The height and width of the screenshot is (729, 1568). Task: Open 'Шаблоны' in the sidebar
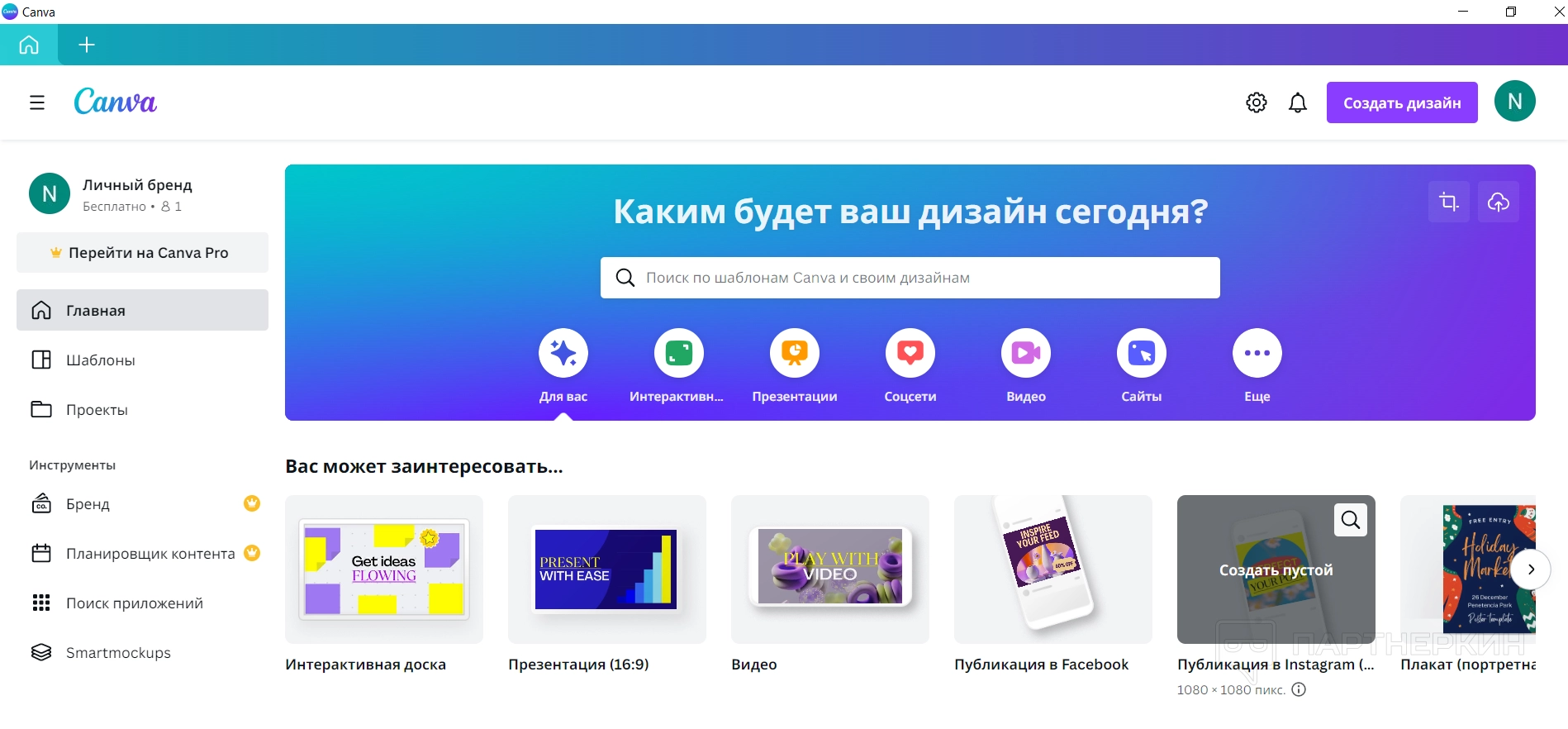[142, 360]
